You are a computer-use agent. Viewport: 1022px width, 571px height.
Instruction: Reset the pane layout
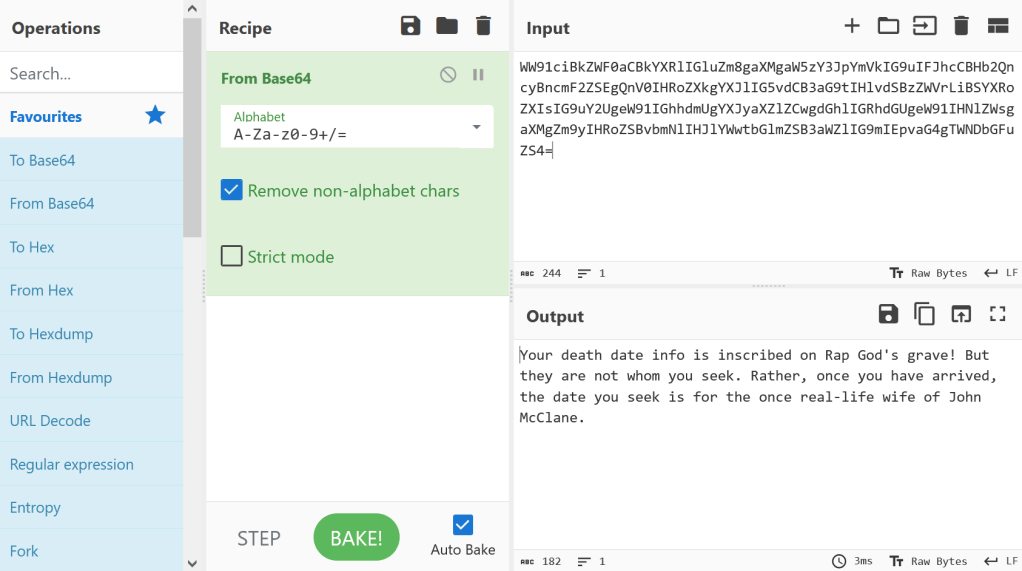pyautogui.click(x=997, y=26)
